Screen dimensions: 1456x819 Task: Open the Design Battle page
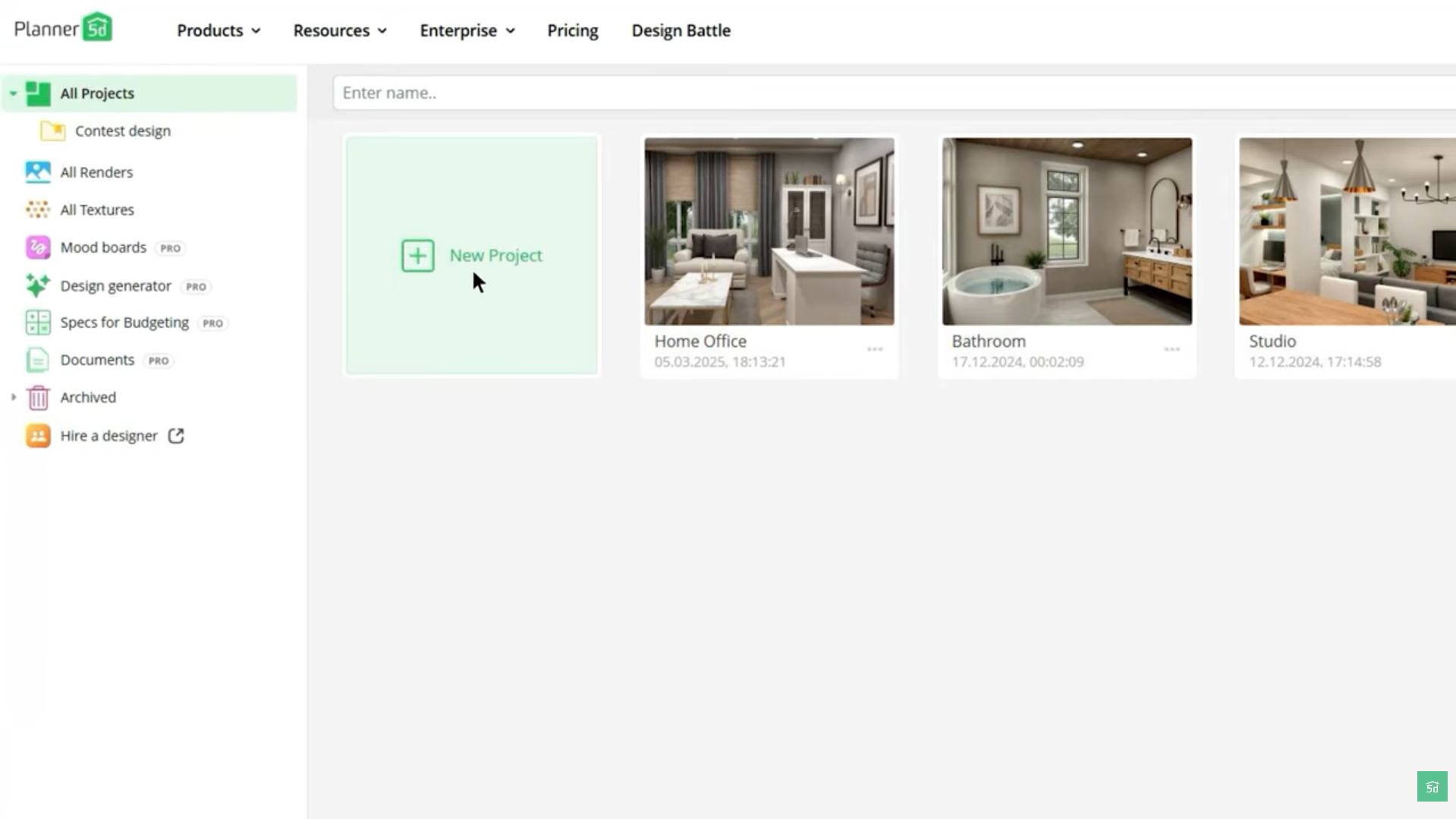[x=681, y=30]
